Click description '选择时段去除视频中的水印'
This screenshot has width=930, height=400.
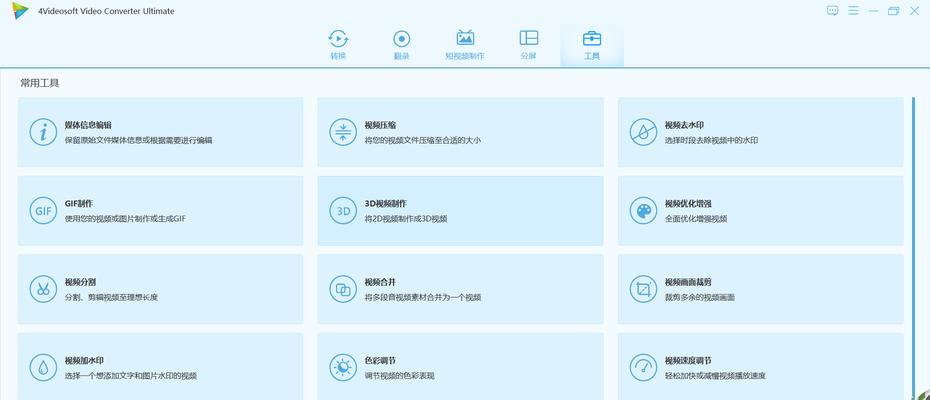click(711, 141)
